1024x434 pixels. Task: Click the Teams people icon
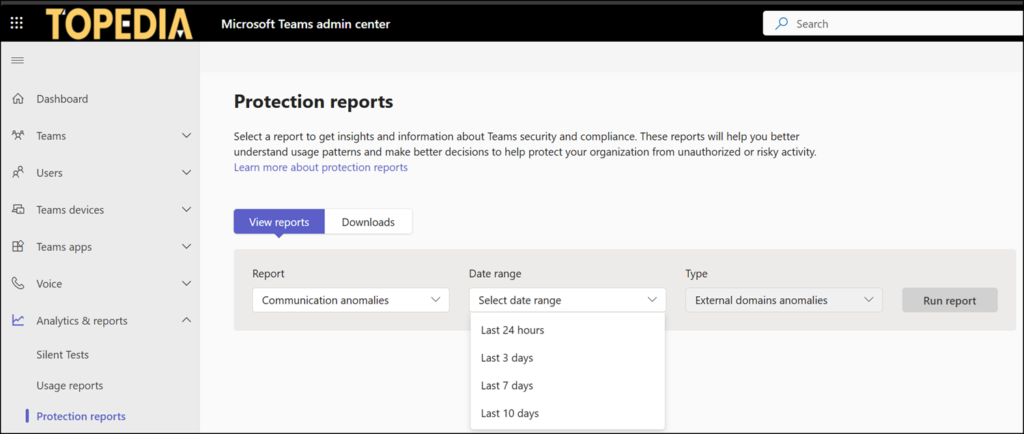point(18,136)
